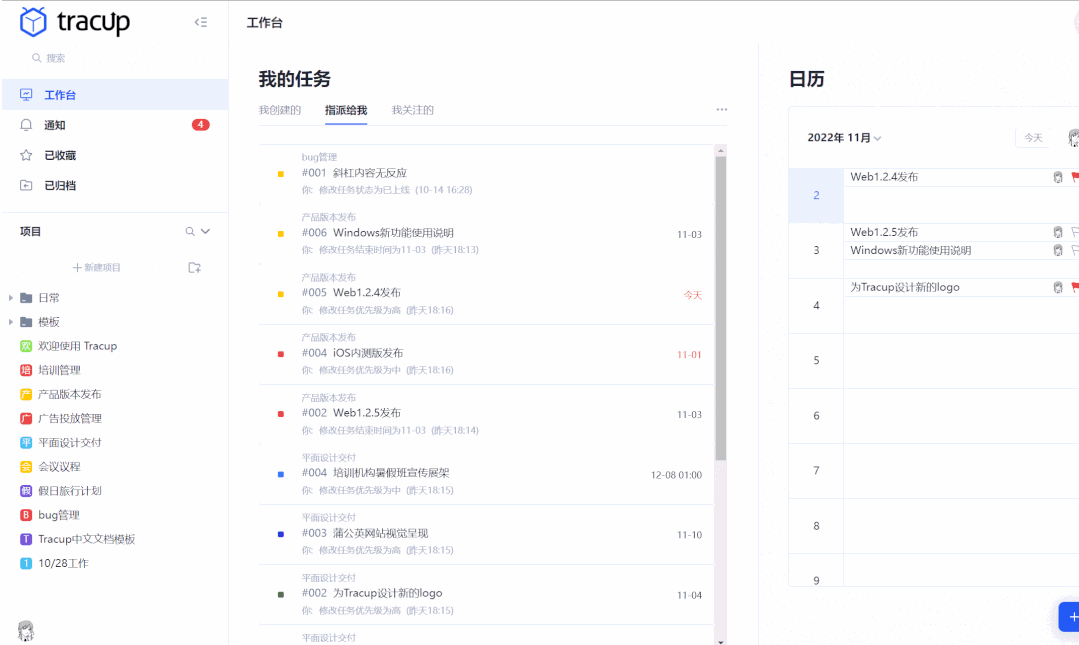Toggle the red flag on 为Tracup设计新的logo event
Viewport: 1079px width, 645px height.
coord(1075,287)
